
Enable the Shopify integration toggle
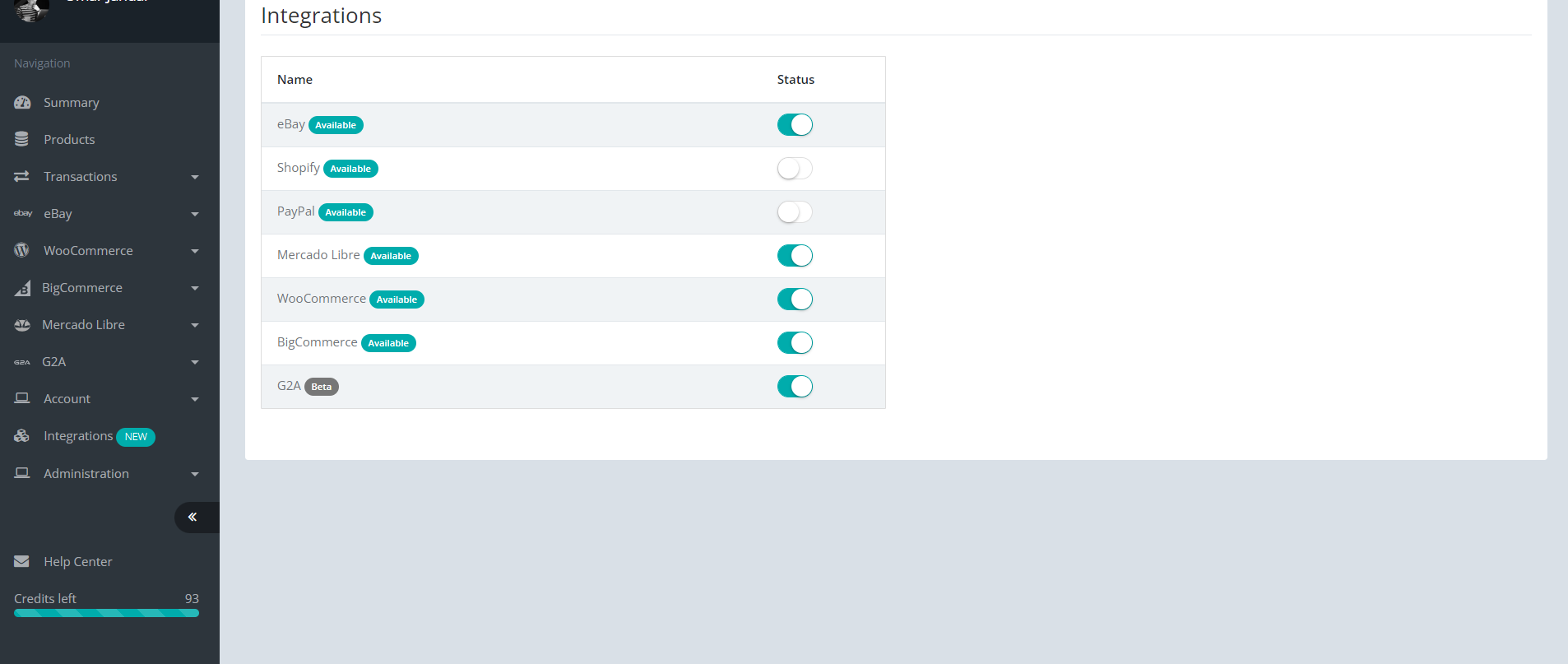click(x=795, y=169)
